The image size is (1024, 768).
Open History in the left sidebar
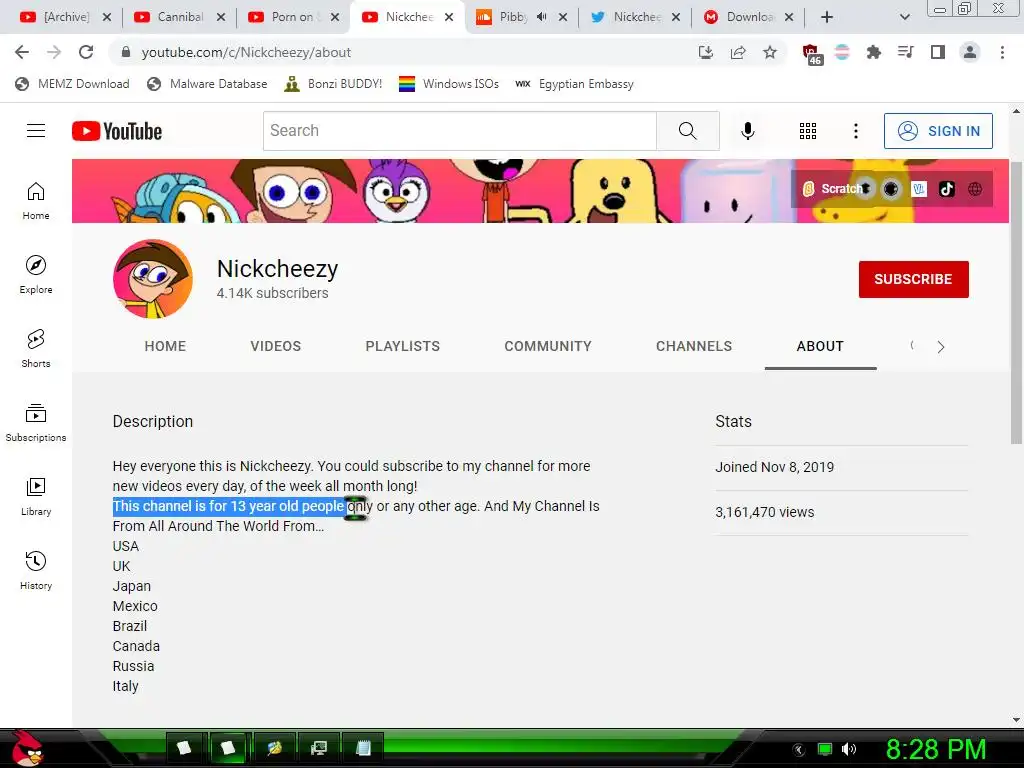(36, 570)
